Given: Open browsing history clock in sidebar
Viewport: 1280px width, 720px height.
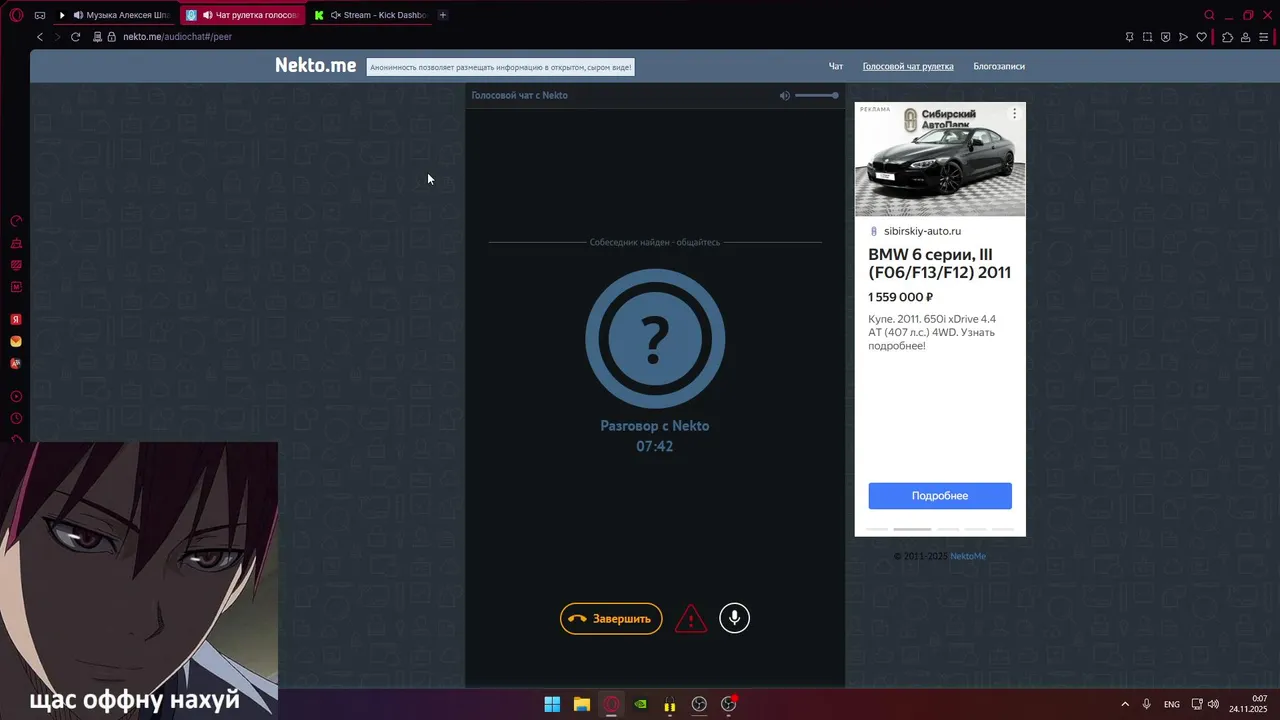Looking at the screenshot, I should coord(16,419).
